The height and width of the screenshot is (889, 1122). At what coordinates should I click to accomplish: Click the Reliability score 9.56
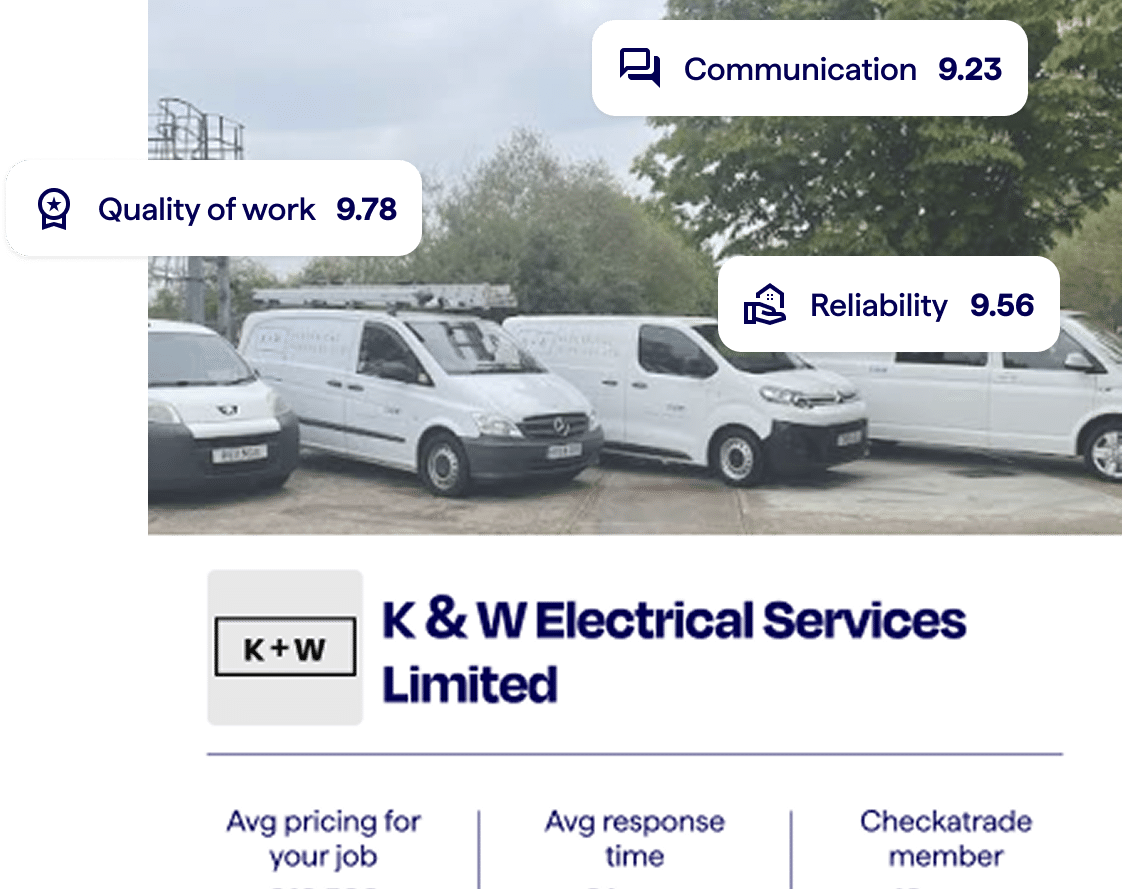[1002, 305]
